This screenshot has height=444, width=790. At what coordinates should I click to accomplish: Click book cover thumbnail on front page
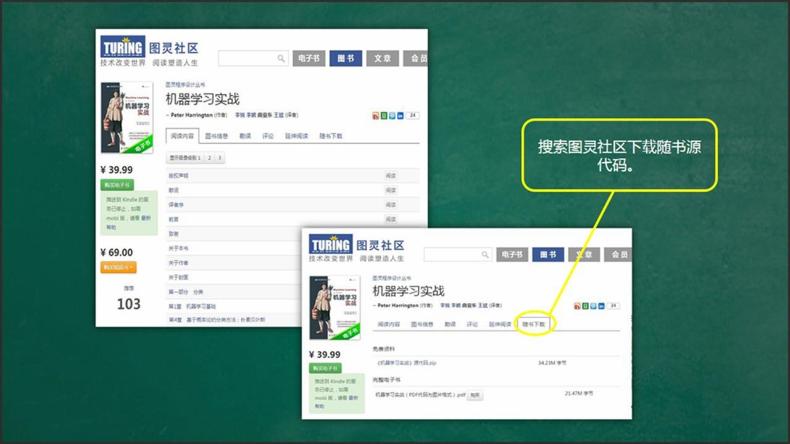click(x=335, y=307)
